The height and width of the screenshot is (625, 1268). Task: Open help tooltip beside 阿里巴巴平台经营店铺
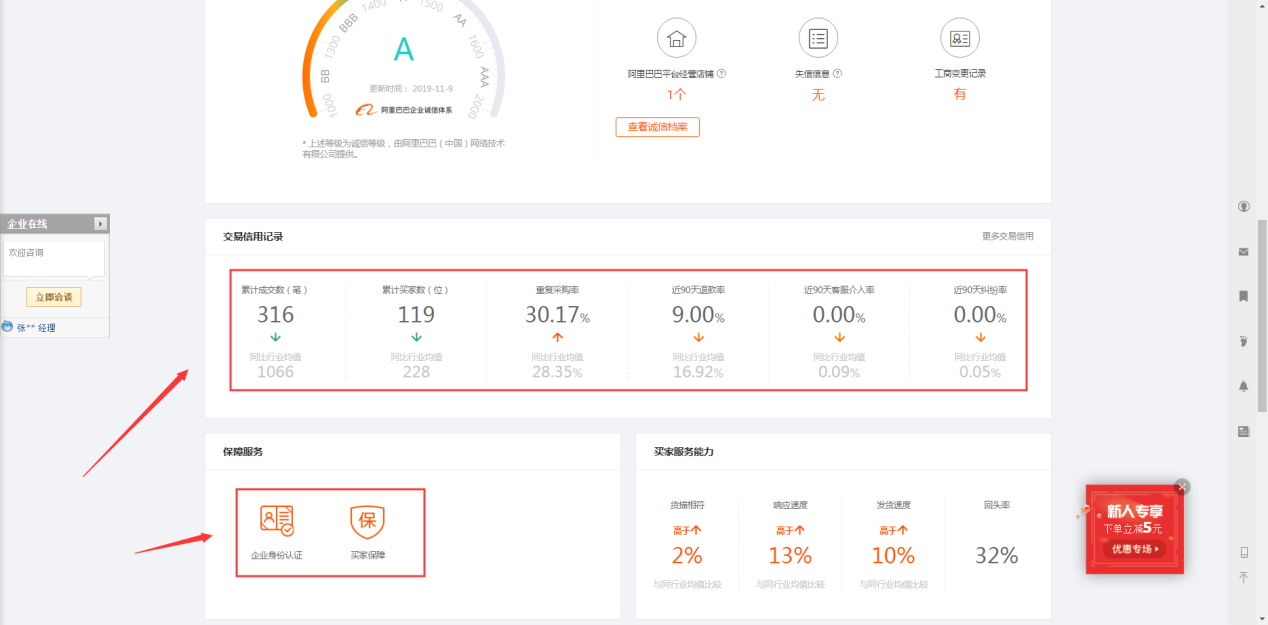[721, 73]
